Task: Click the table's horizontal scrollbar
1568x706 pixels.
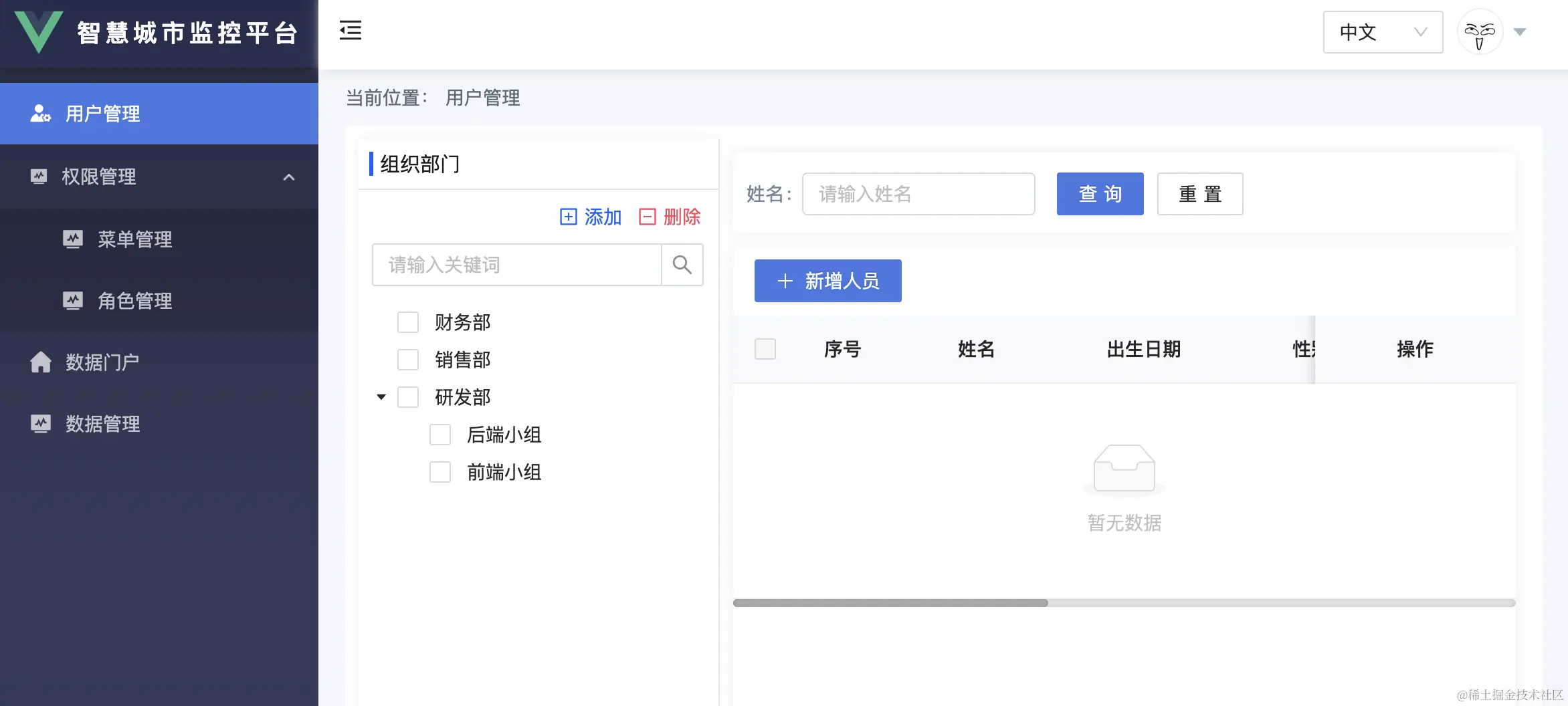Action: [x=1124, y=603]
